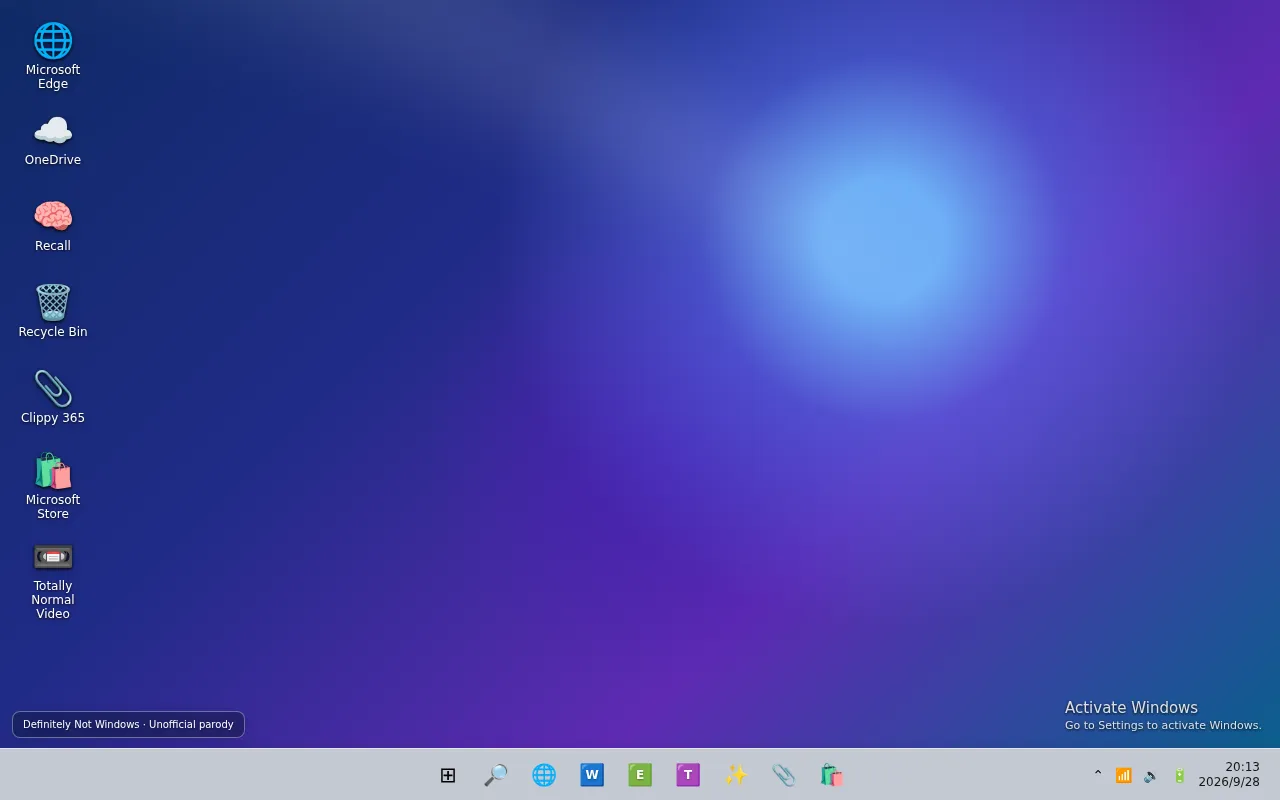Launch the purple T app in taskbar
This screenshot has width=1280, height=800.
[x=688, y=775]
